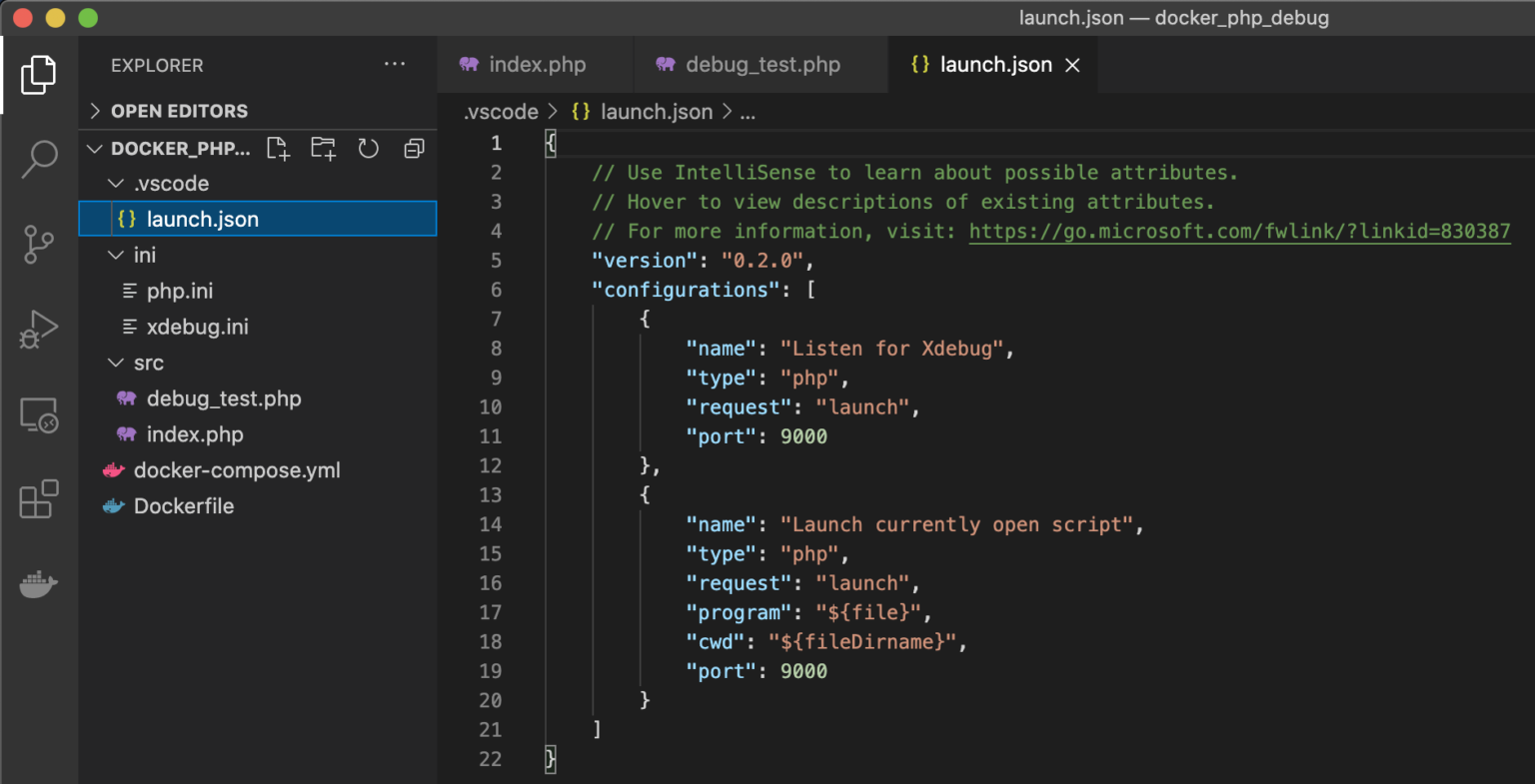Click the launch.json breadcrumb segment
The height and width of the screenshot is (784, 1535).
click(x=643, y=112)
